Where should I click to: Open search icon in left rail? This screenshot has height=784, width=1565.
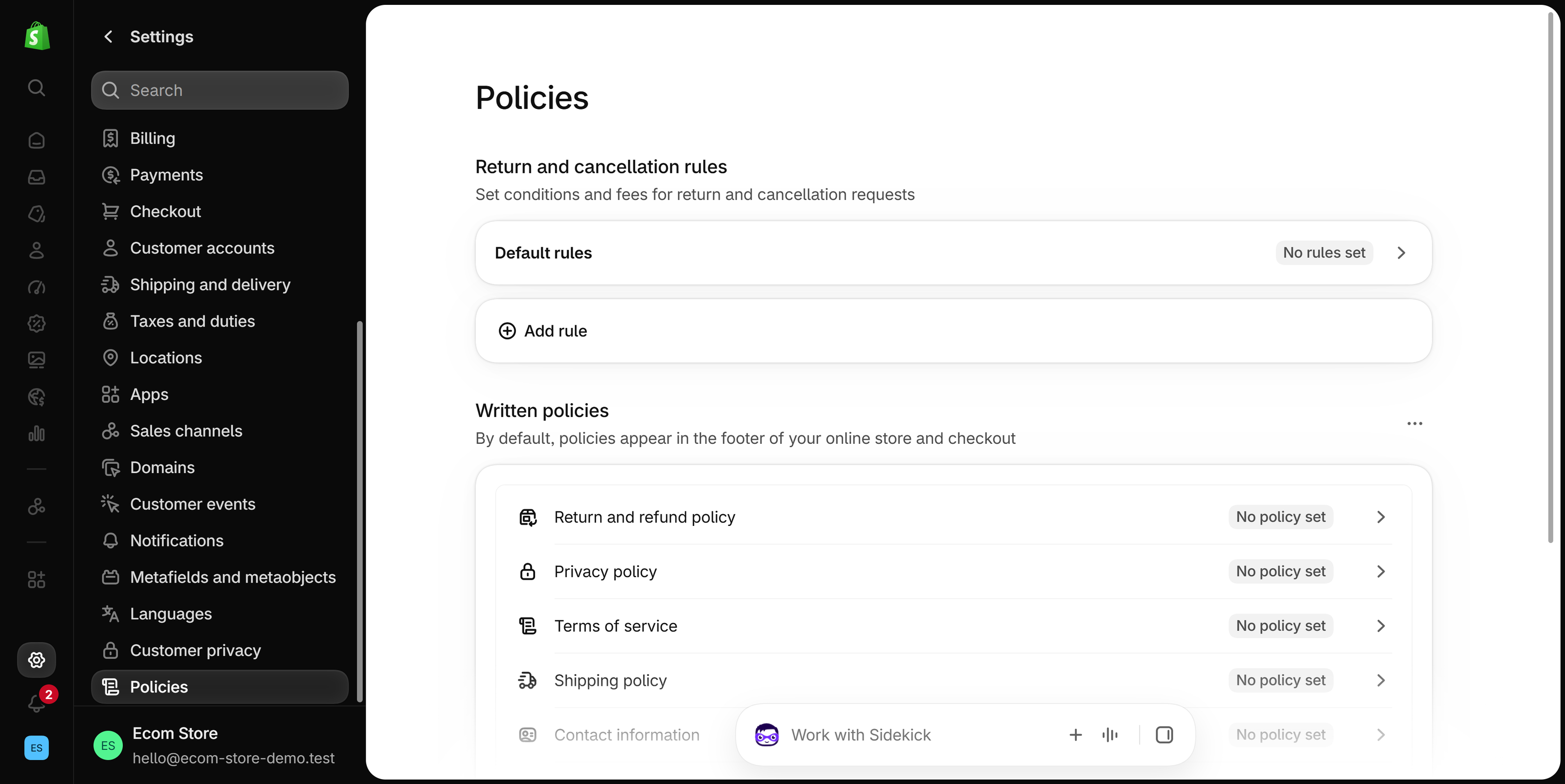[37, 88]
